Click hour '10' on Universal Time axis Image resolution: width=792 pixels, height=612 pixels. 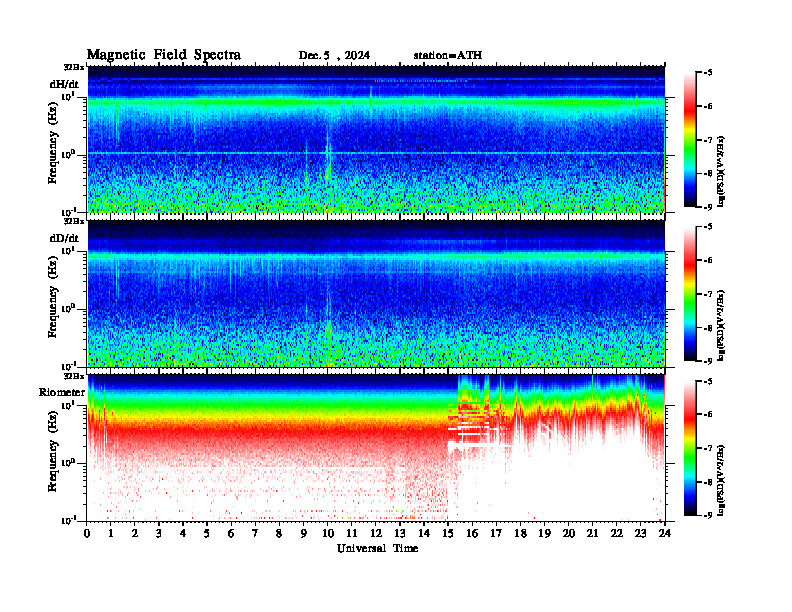[x=328, y=533]
